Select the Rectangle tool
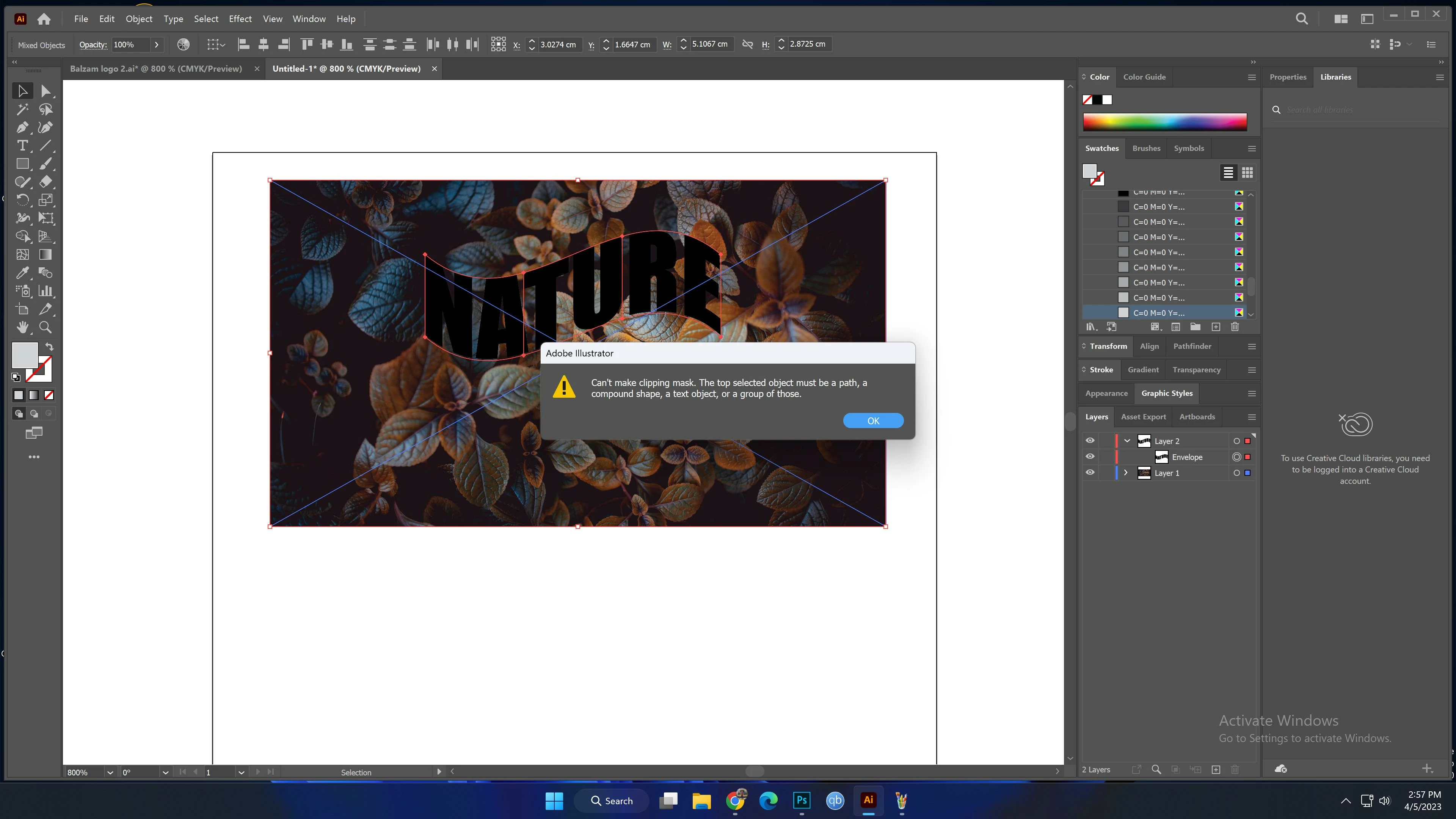Image resolution: width=1456 pixels, height=819 pixels. [22, 164]
